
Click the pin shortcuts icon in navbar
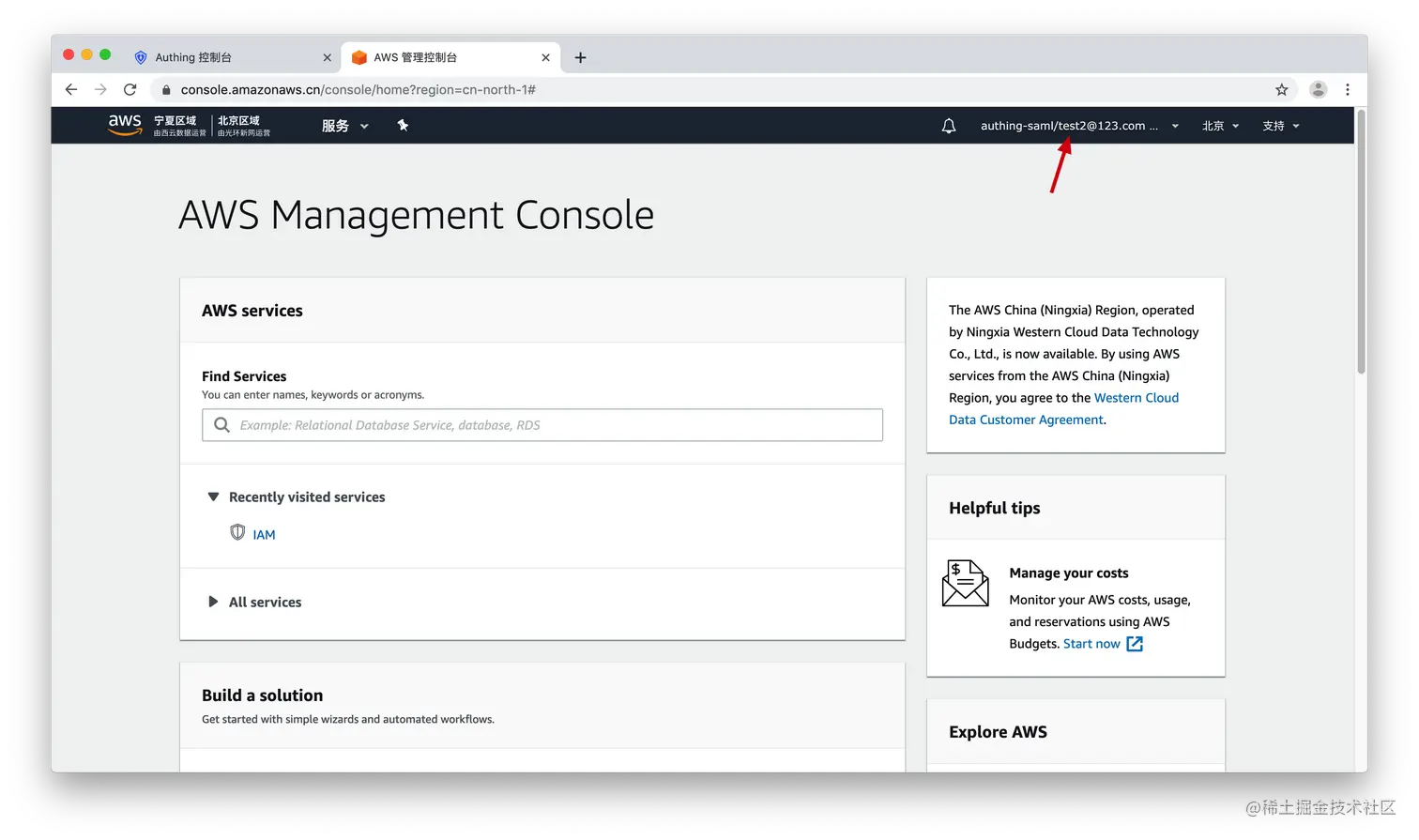pyautogui.click(x=403, y=125)
